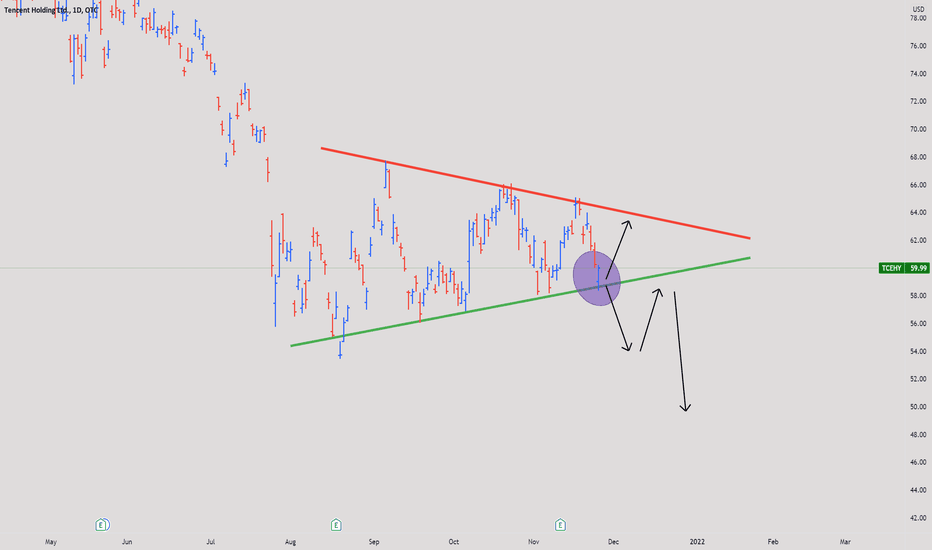Click the May label on time axis
This screenshot has width=932, height=550.
(x=51, y=542)
